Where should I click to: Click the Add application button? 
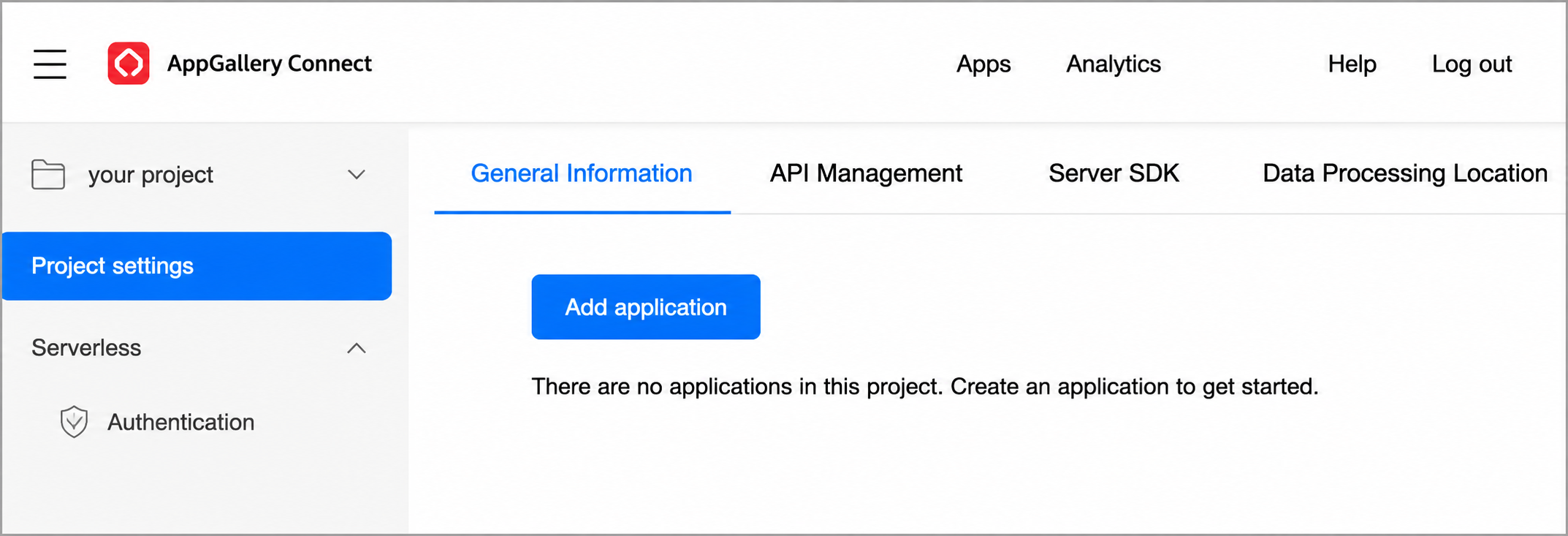coord(646,307)
